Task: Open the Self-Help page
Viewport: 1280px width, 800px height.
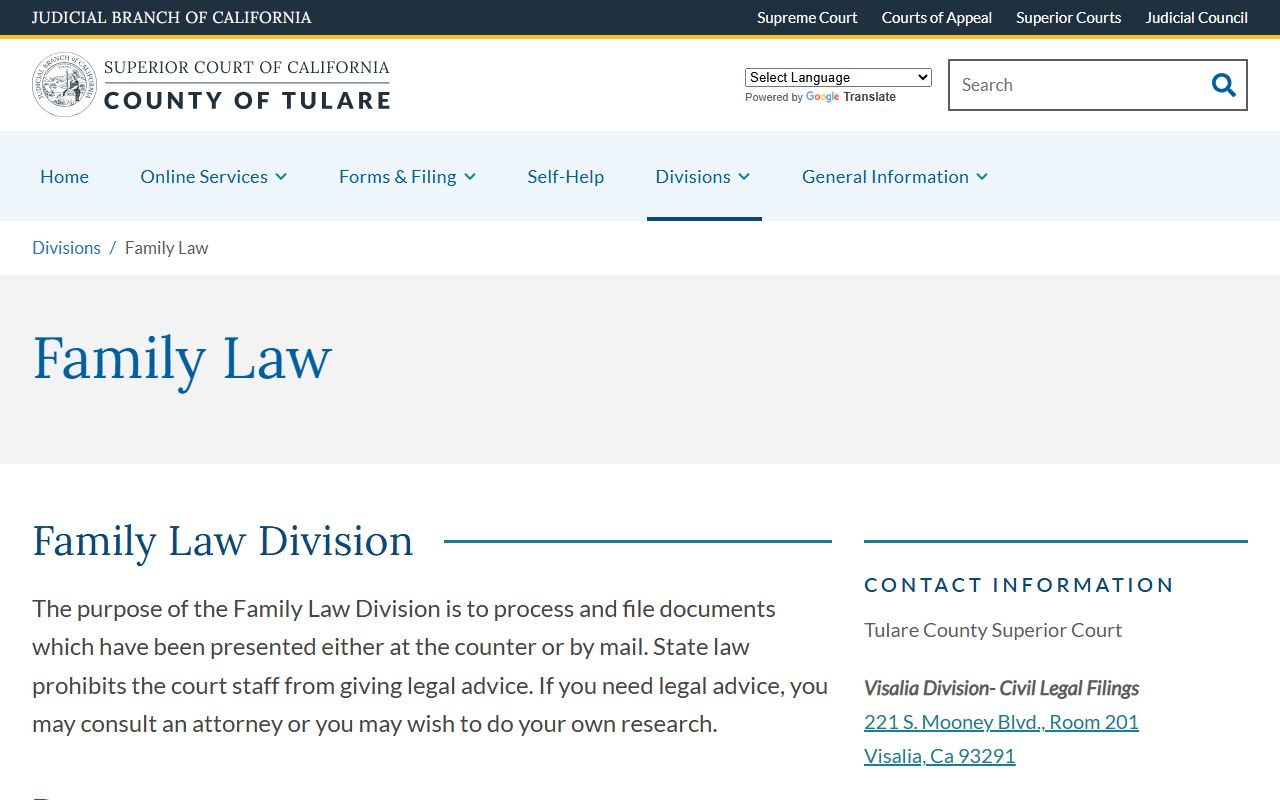Action: point(566,176)
